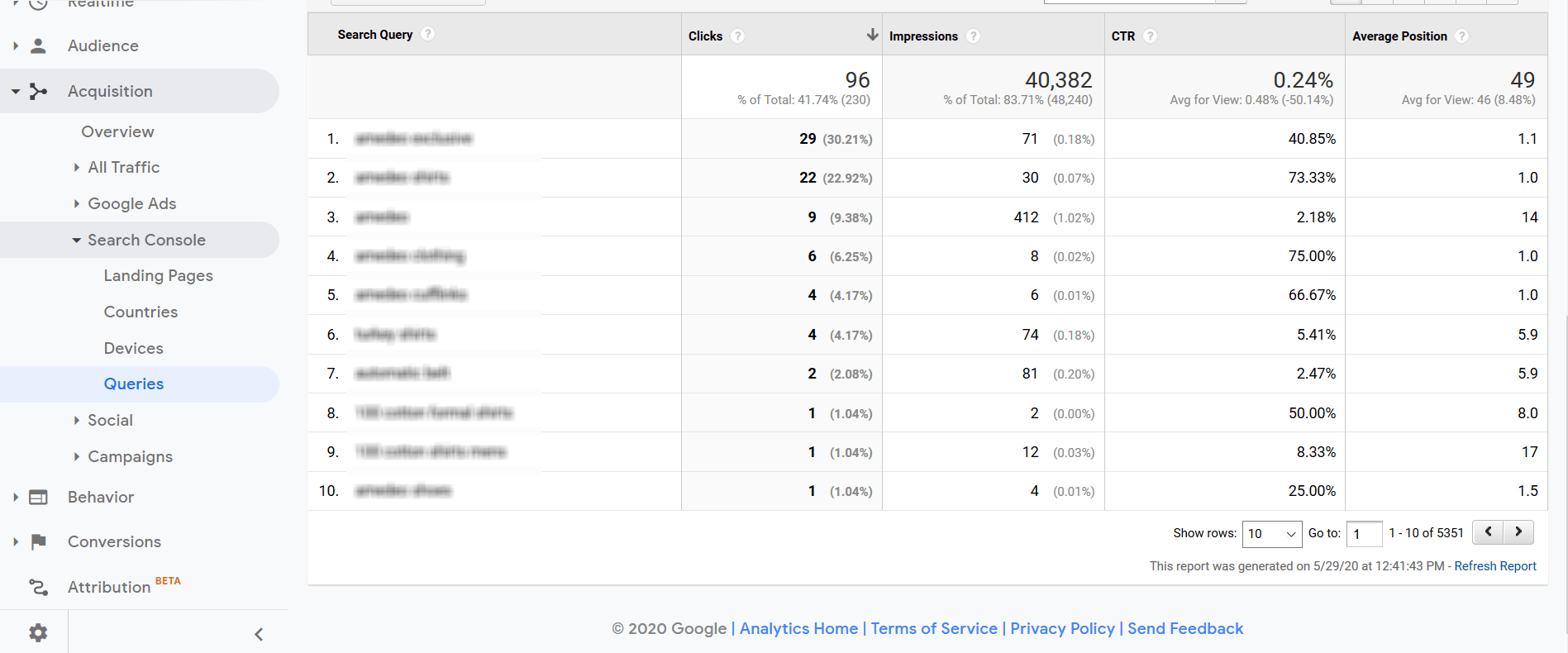Viewport: 1568px width, 653px height.
Task: Expand the Conversions section arrow
Action: tap(16, 541)
